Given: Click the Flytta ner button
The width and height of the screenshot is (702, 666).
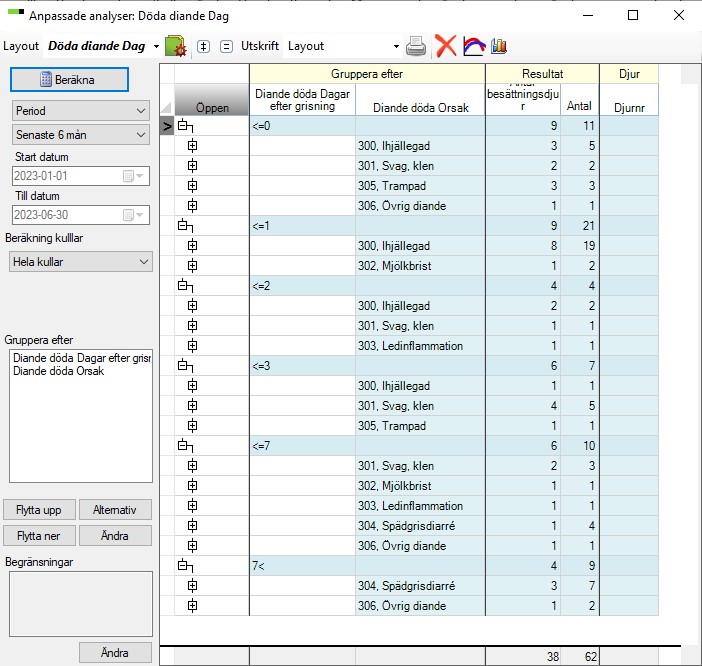Looking at the screenshot, I should point(39,536).
